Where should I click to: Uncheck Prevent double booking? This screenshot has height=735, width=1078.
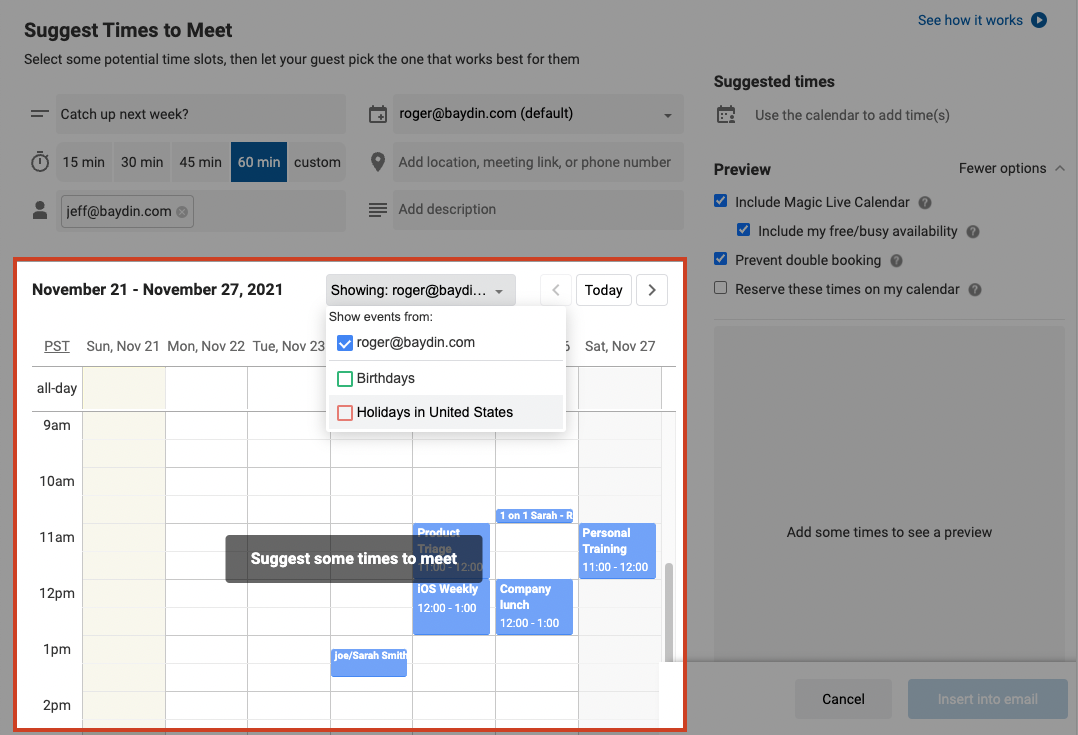click(x=720, y=259)
